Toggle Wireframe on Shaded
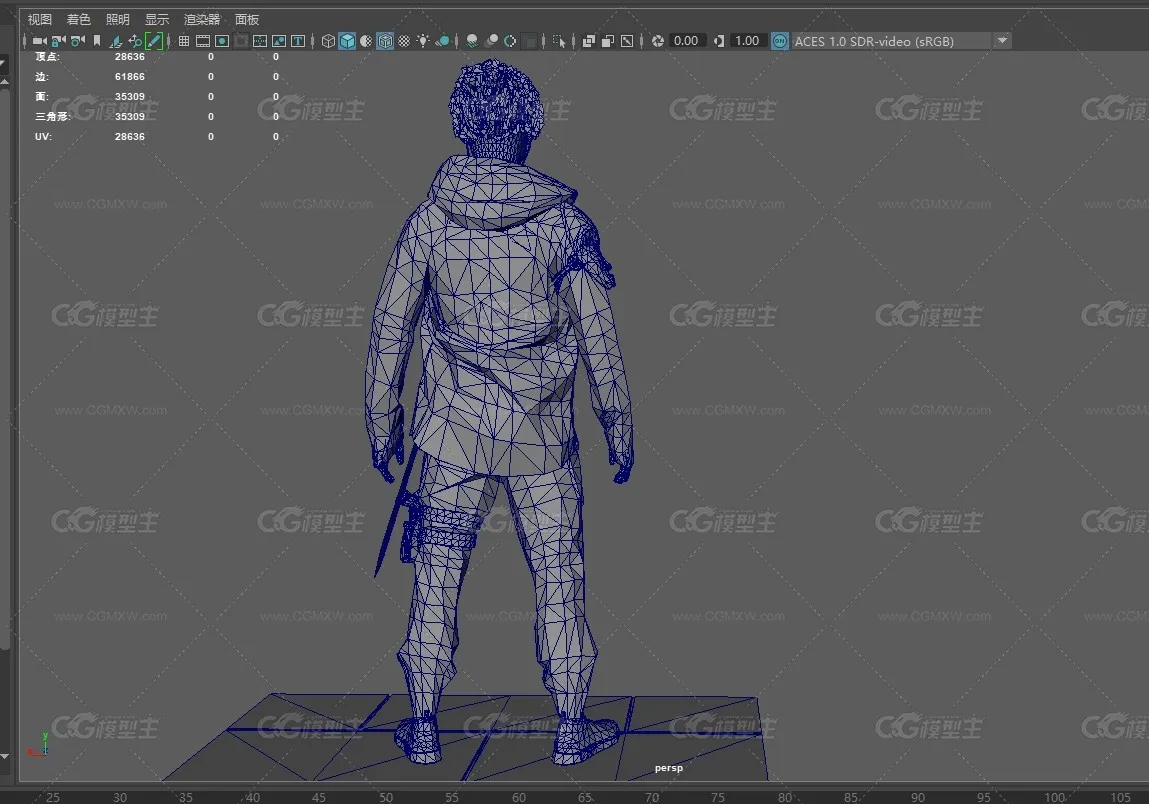1149x804 pixels. (385, 41)
